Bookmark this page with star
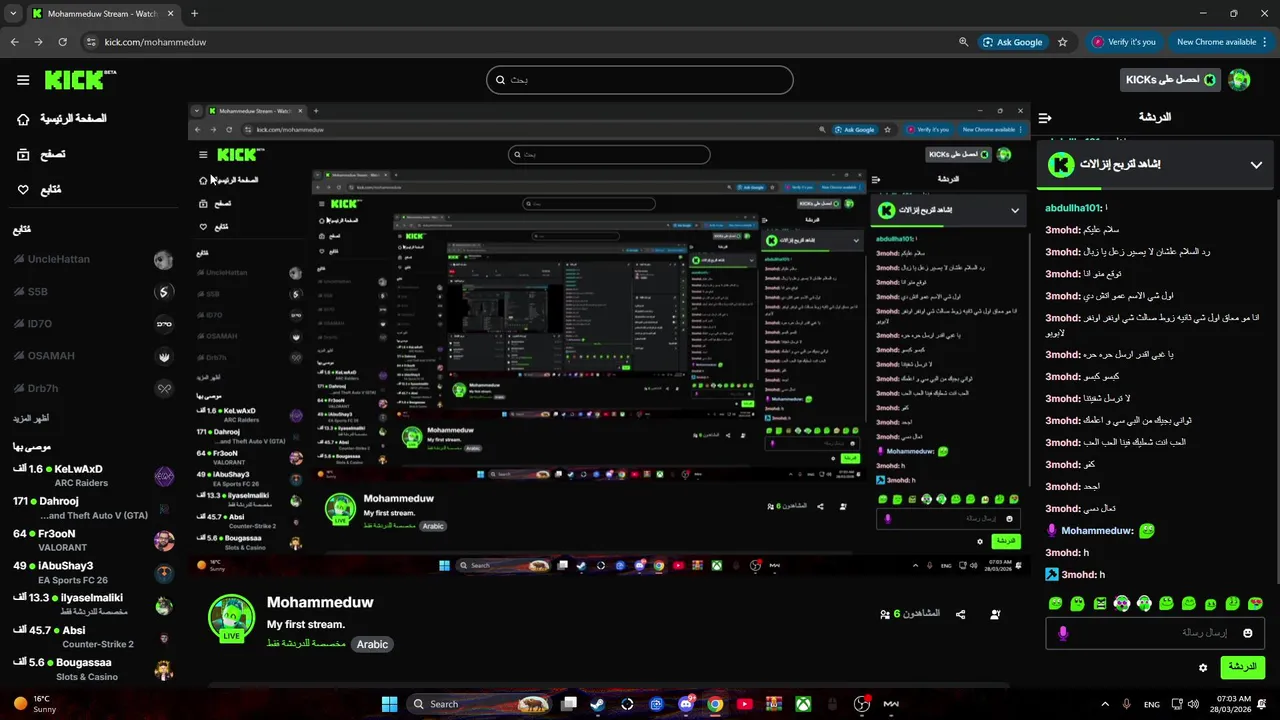Image resolution: width=1280 pixels, height=720 pixels. 1063,42
